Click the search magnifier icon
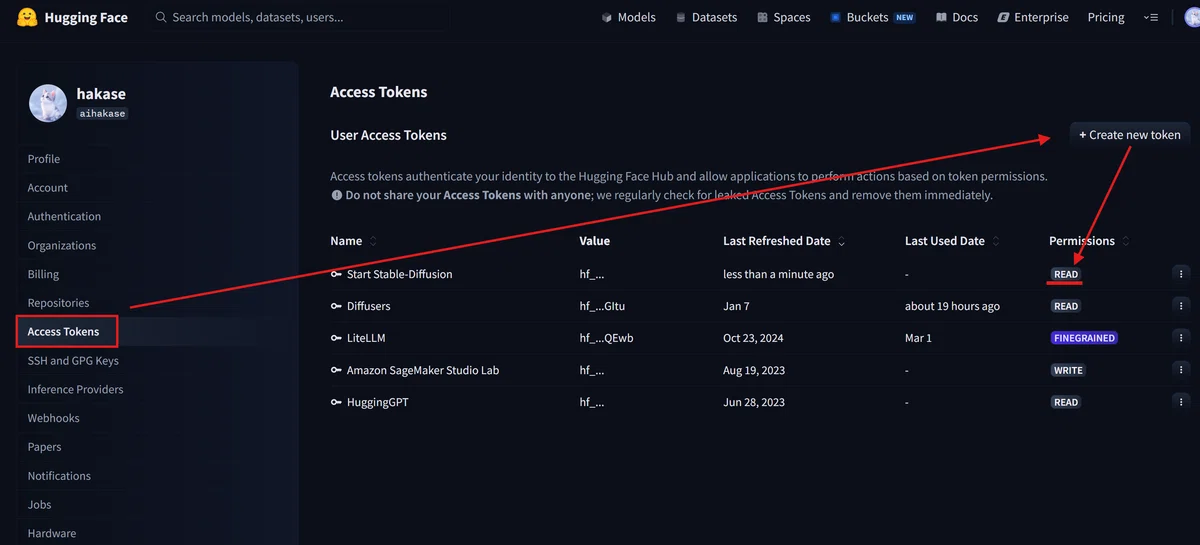Screen dimensions: 1200x545 click(x=160, y=17)
